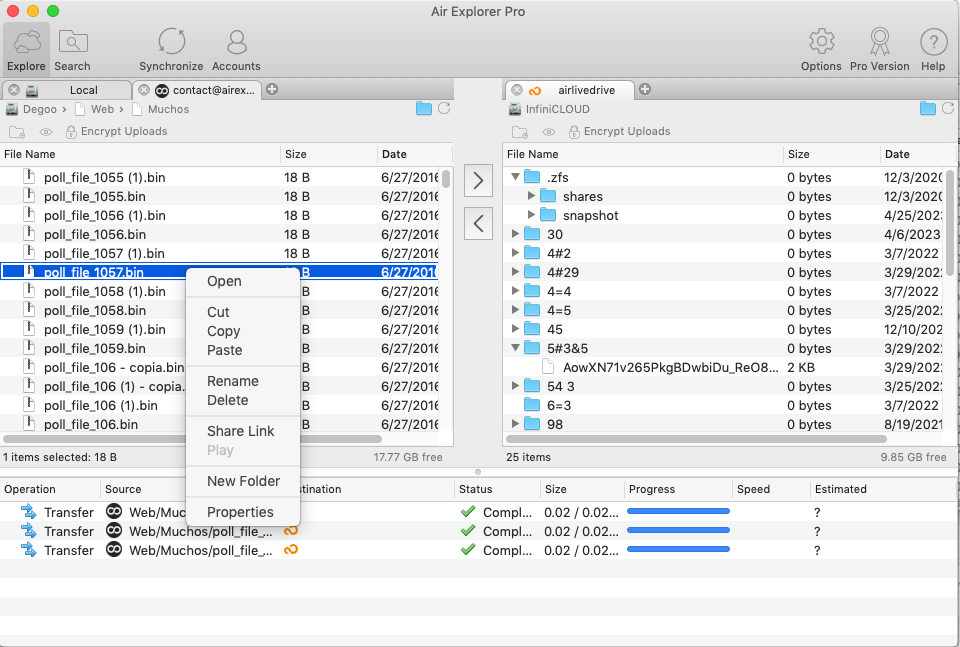Toggle hidden-files eye in right pane
The width and height of the screenshot is (960, 647).
pyautogui.click(x=549, y=132)
